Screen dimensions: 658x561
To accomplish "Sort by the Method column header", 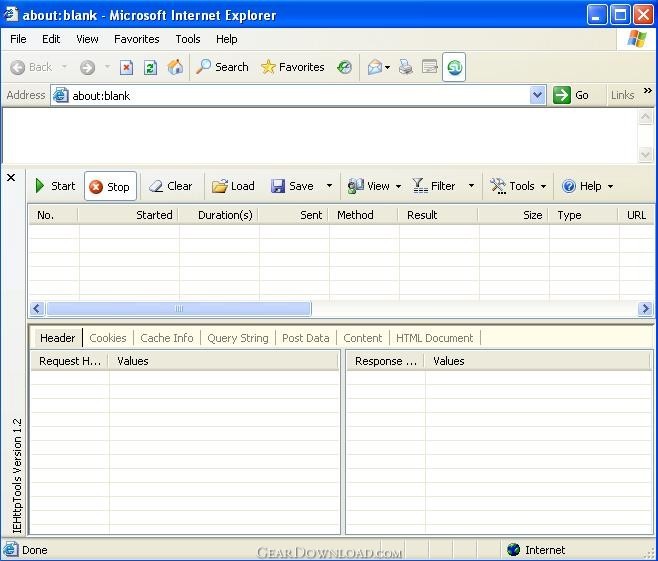I will (363, 215).
